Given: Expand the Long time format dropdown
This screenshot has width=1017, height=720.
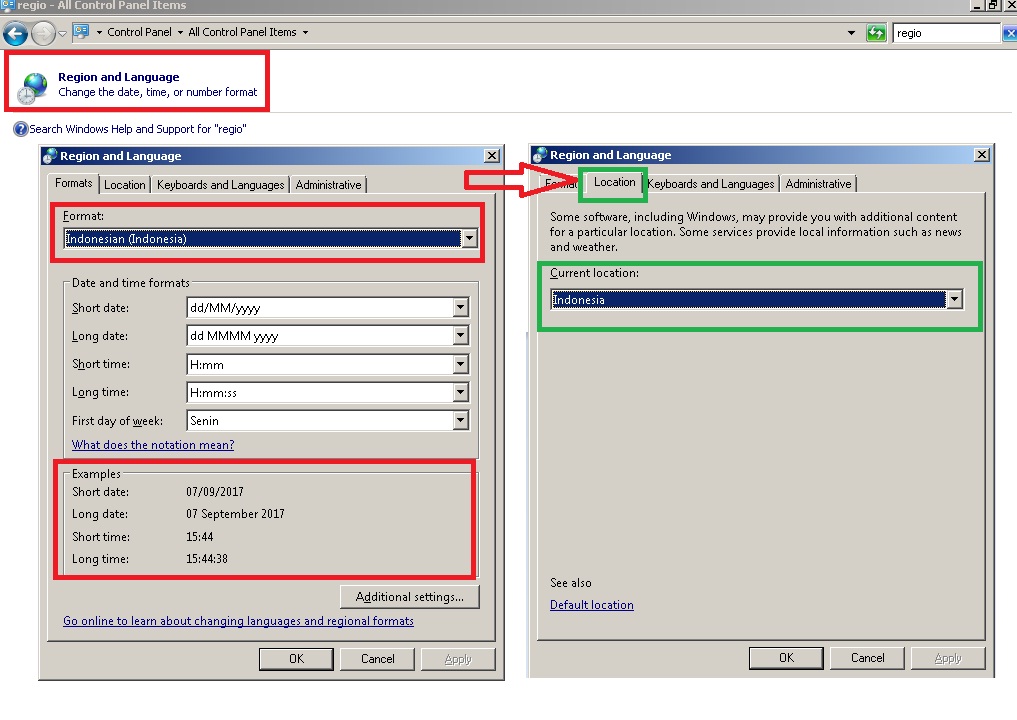Looking at the screenshot, I should [x=460, y=393].
